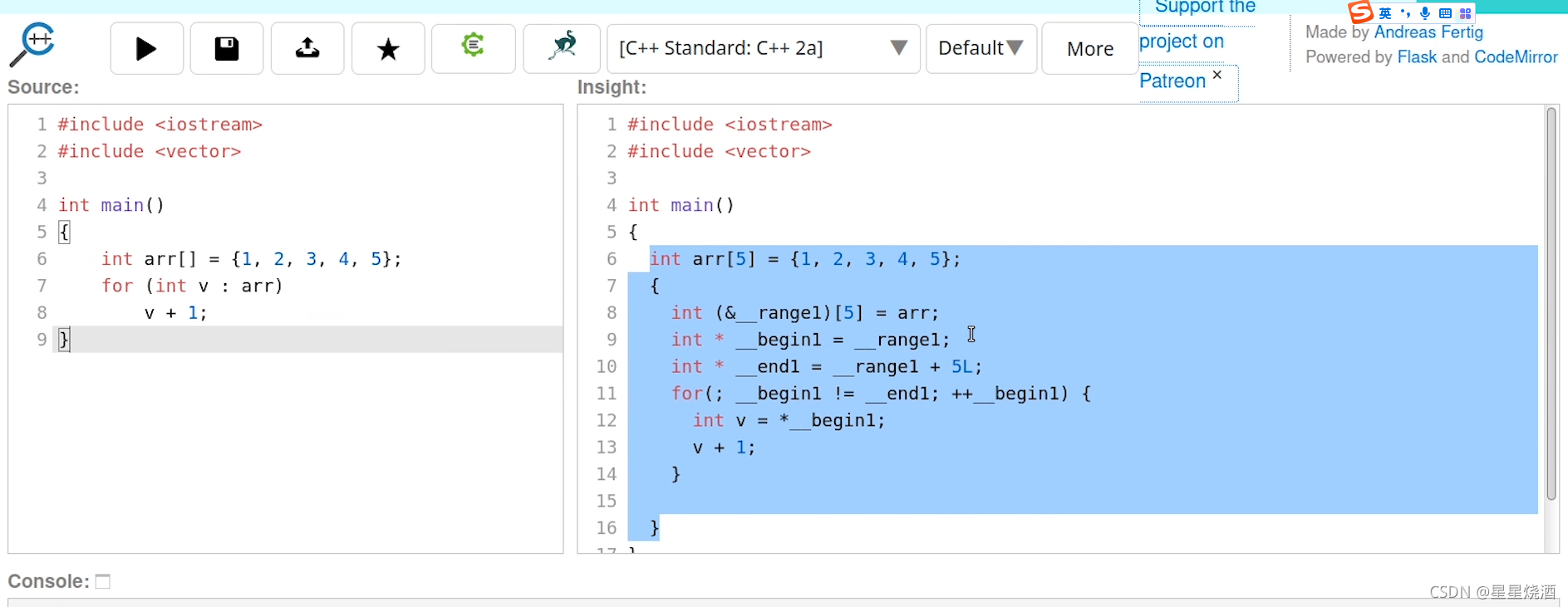This screenshot has width=1568, height=607.
Task: Click the Insight for-loop line with __begin1 != __end1
Action: (x=881, y=394)
